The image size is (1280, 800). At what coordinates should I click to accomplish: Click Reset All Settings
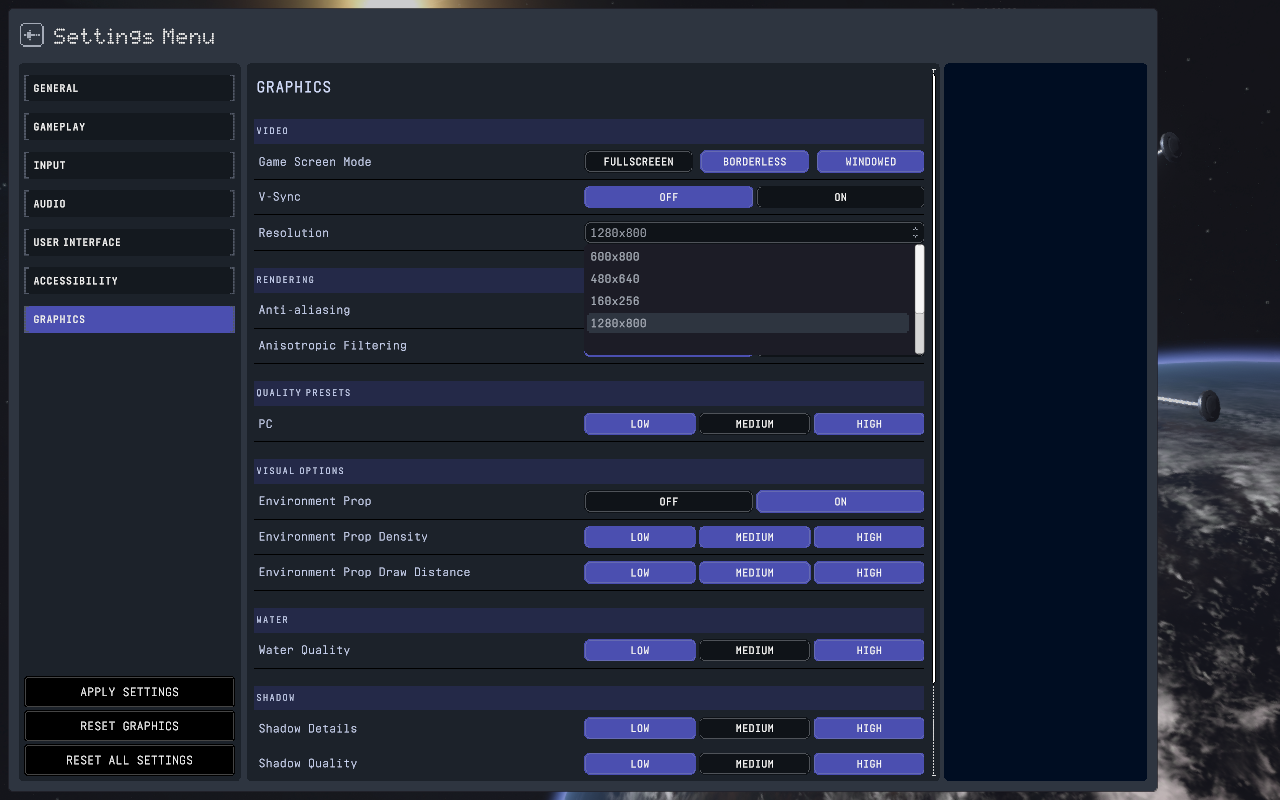pos(129,760)
